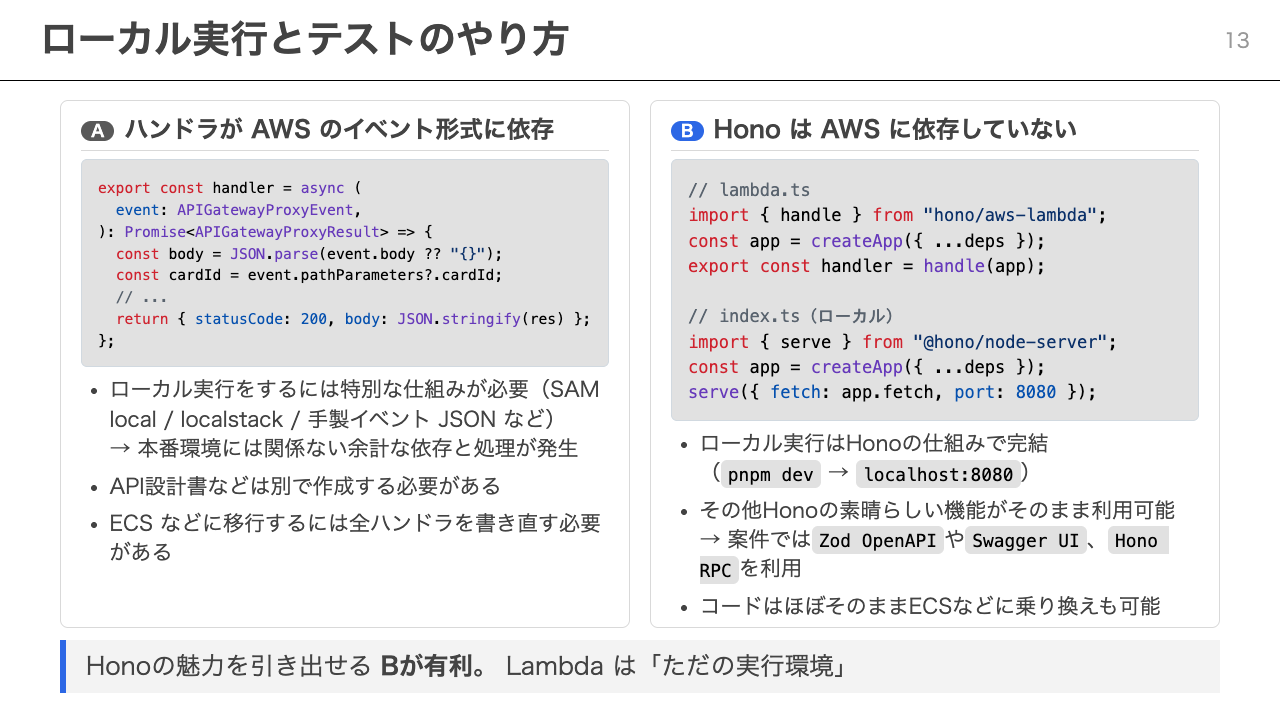Click the // index.ts (ローカル) comment line
Viewport: 1280px width, 720px height.
(790, 316)
